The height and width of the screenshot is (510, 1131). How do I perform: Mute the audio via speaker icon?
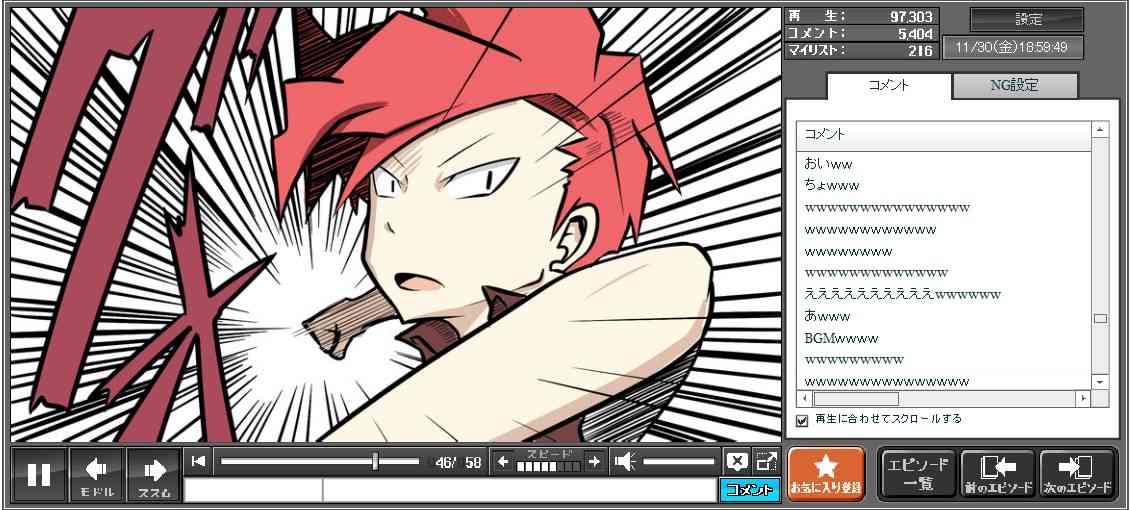pos(625,461)
